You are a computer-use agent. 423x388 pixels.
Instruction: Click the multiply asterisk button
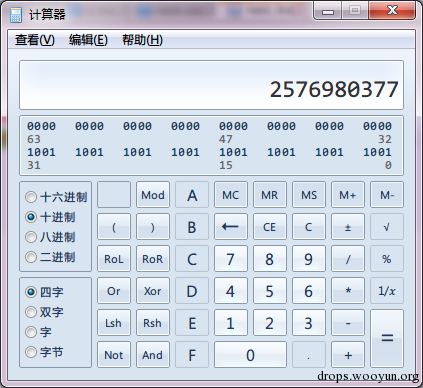click(348, 291)
